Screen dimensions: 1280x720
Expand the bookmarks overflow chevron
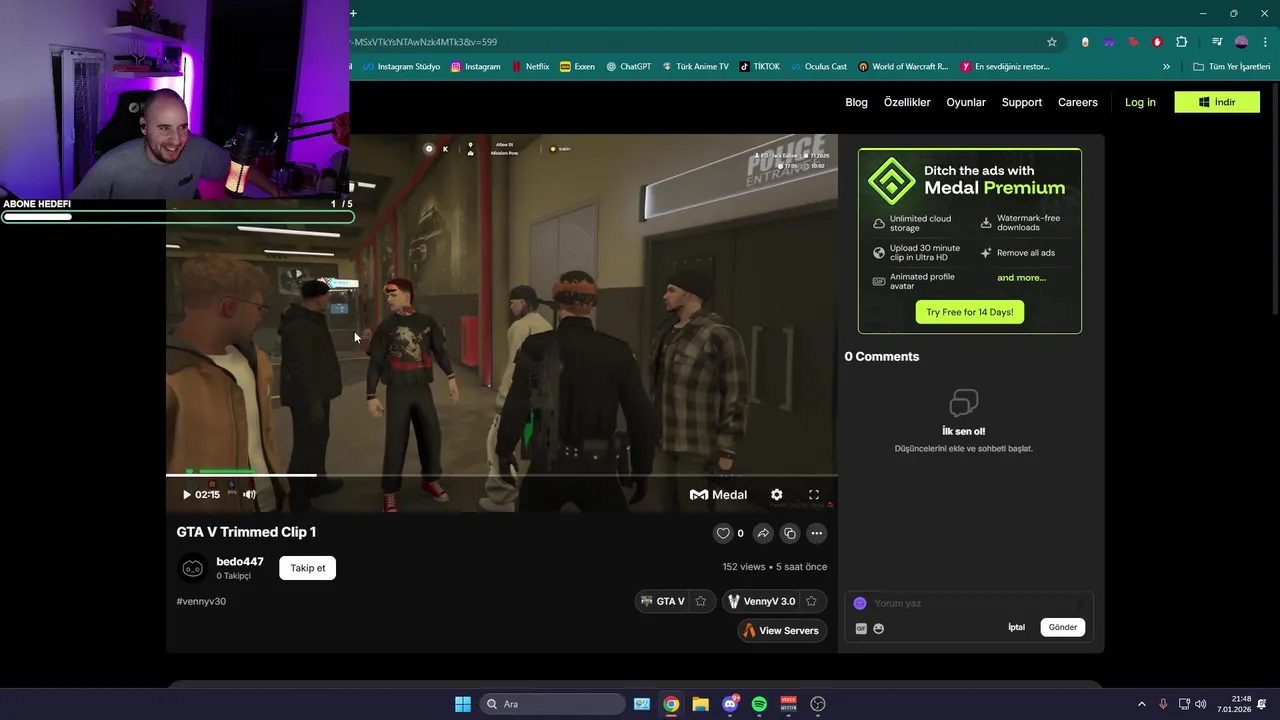pos(1166,67)
